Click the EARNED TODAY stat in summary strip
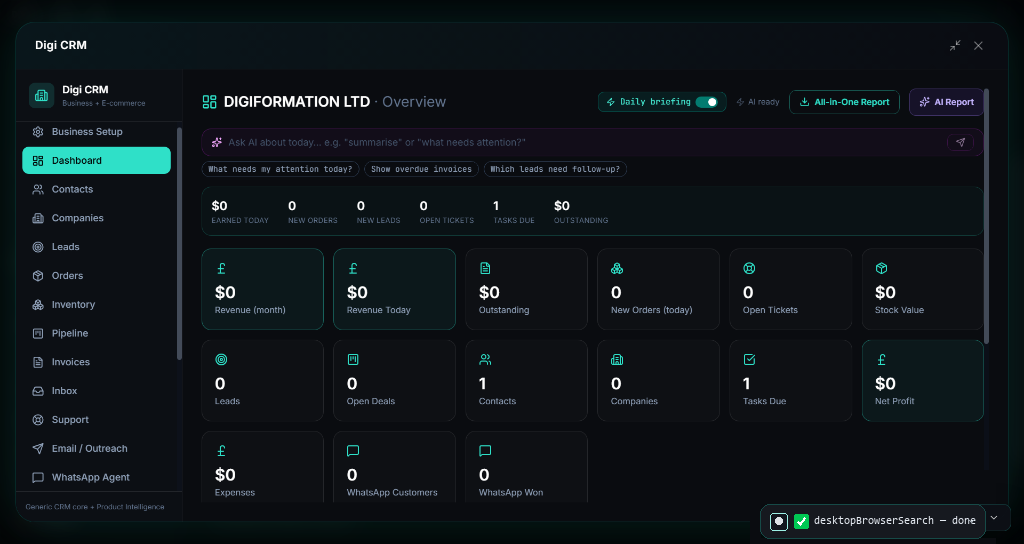Viewport: 1024px width, 544px height. pos(240,212)
